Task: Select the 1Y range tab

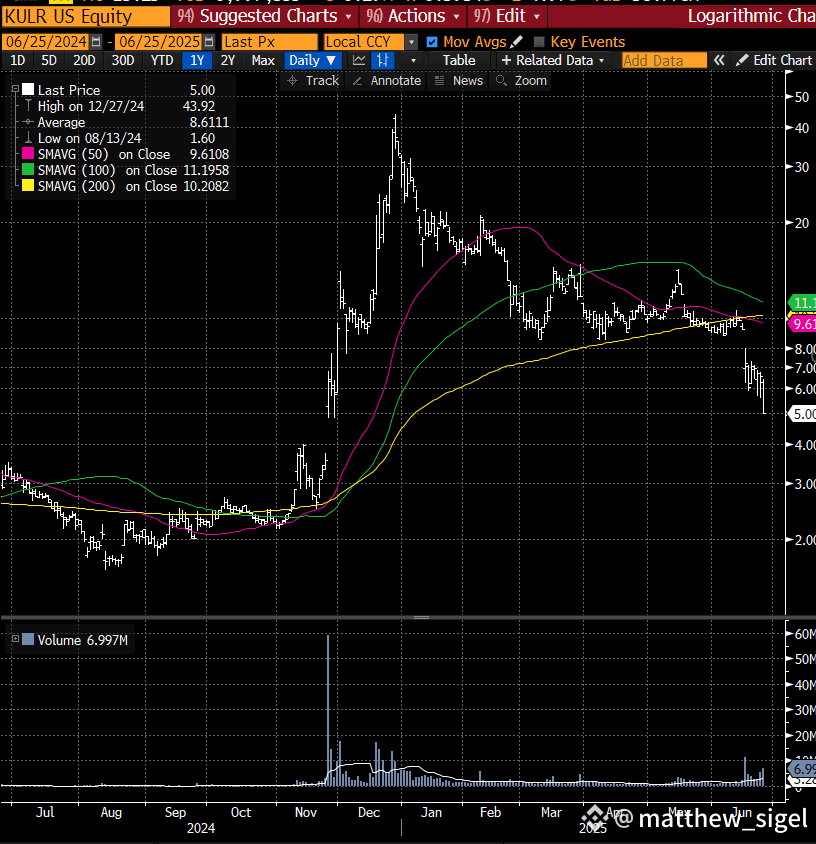Action: point(197,60)
